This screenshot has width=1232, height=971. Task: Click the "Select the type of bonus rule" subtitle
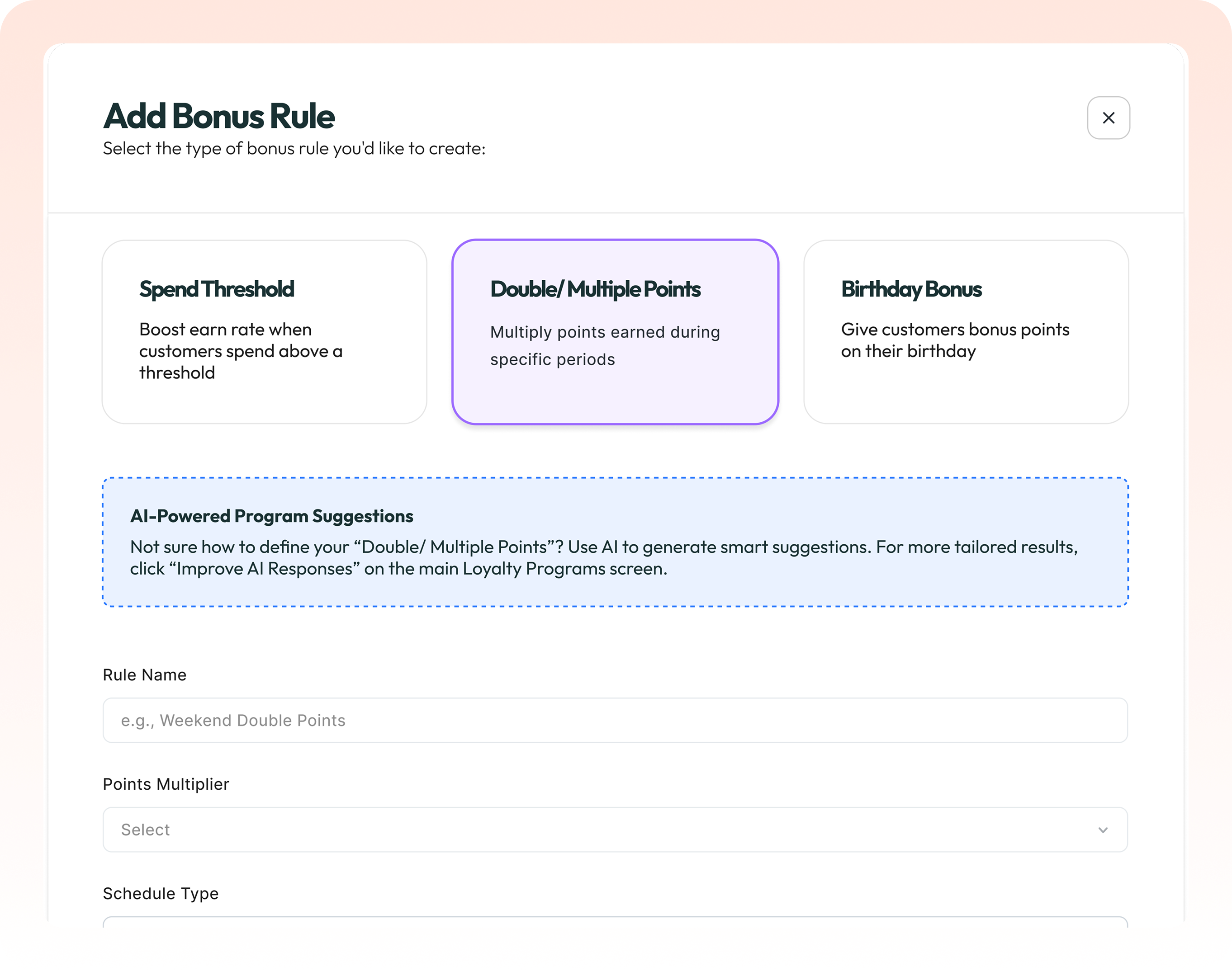(294, 149)
